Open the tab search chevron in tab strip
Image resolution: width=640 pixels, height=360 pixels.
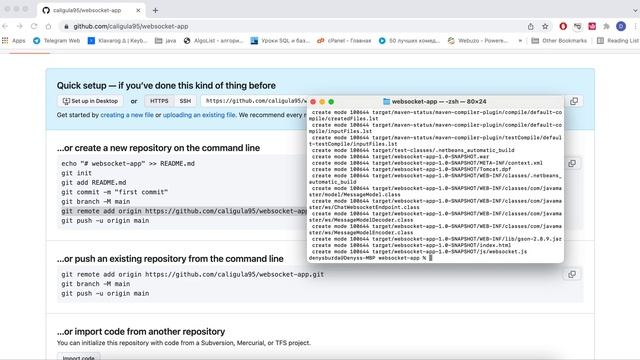tap(635, 10)
